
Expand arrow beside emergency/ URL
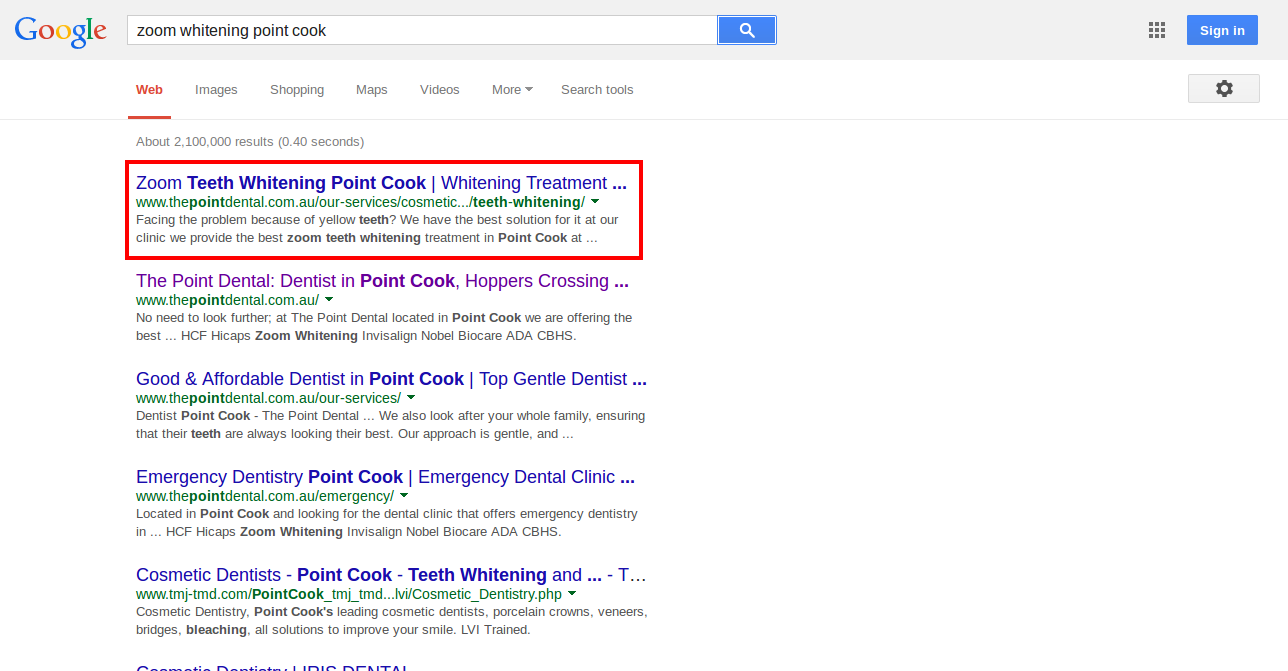coord(404,496)
